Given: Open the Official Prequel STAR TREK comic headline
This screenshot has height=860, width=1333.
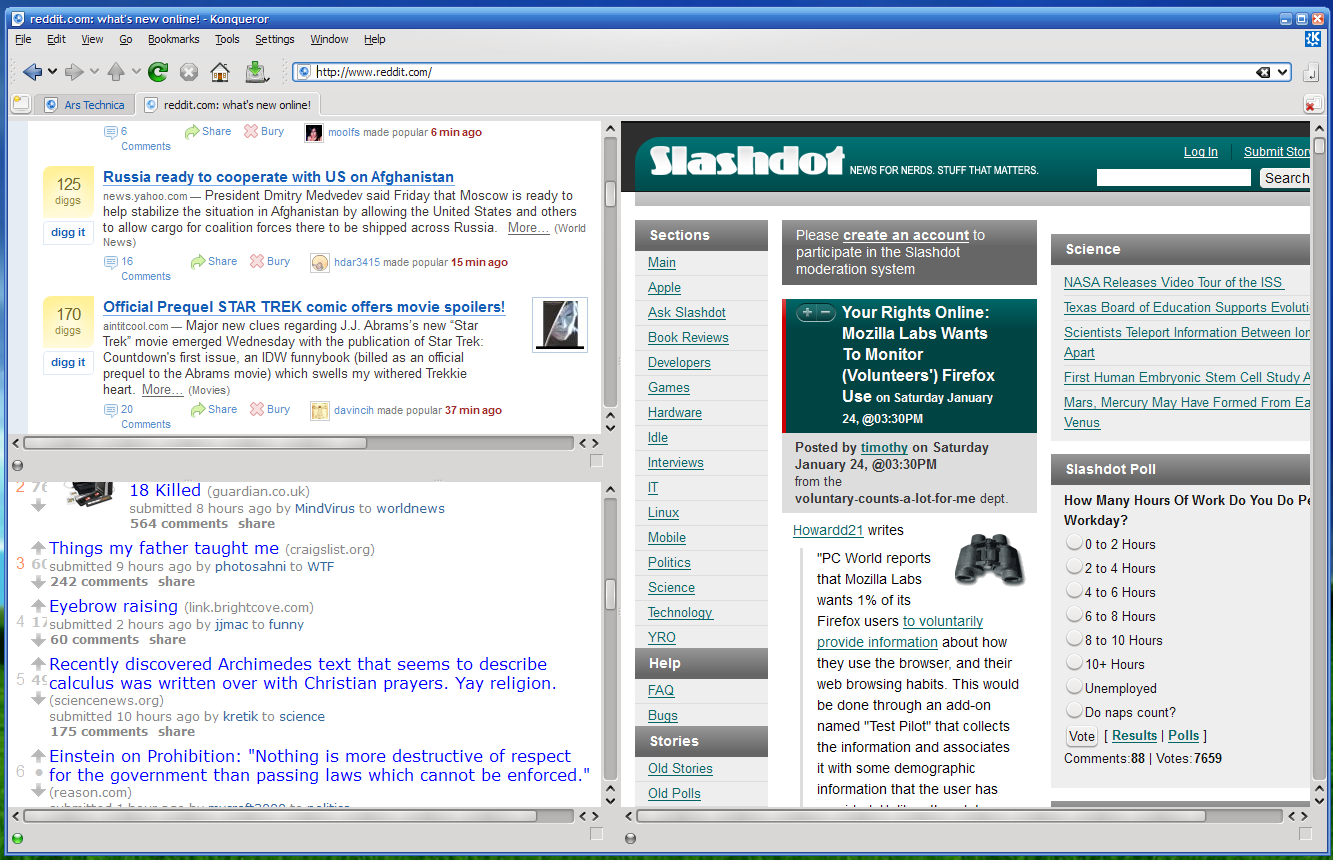Looking at the screenshot, I should pyautogui.click(x=304, y=307).
